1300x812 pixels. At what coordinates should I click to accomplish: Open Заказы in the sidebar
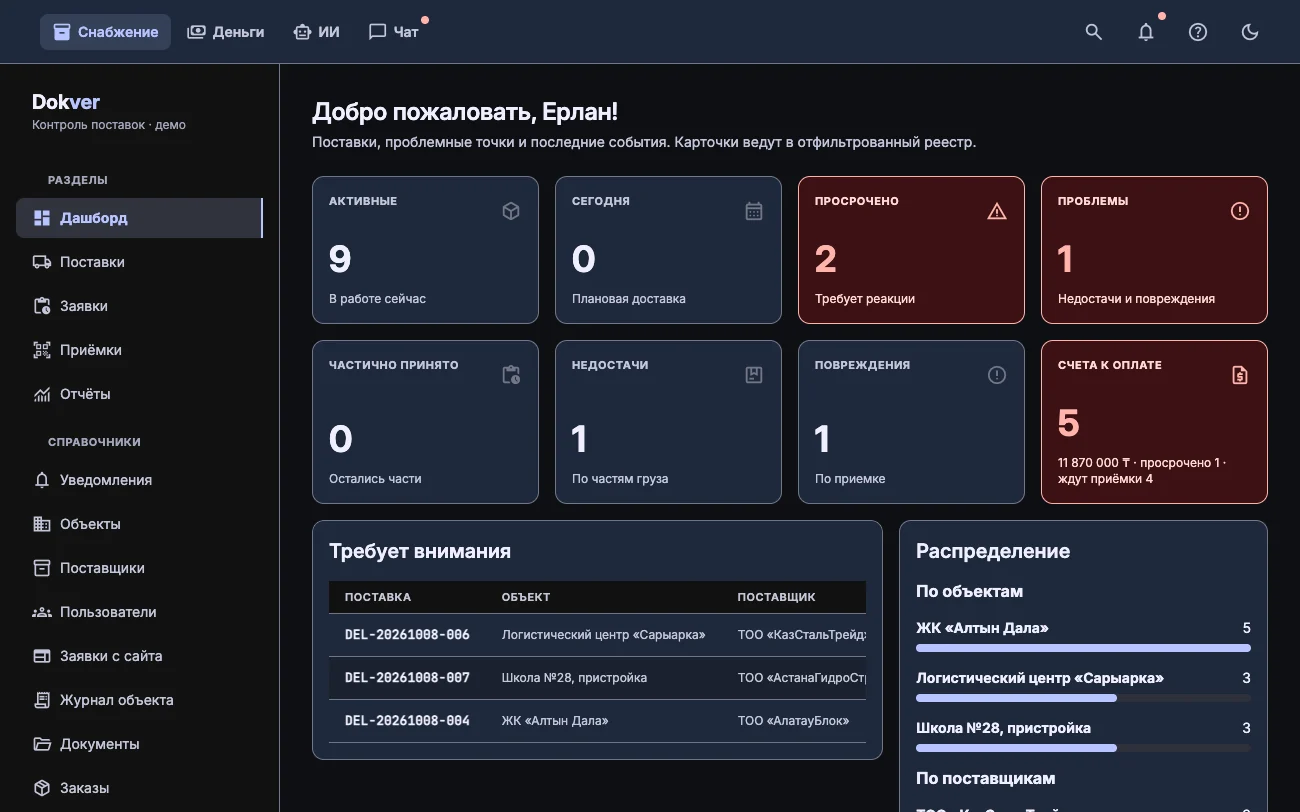pos(139,788)
